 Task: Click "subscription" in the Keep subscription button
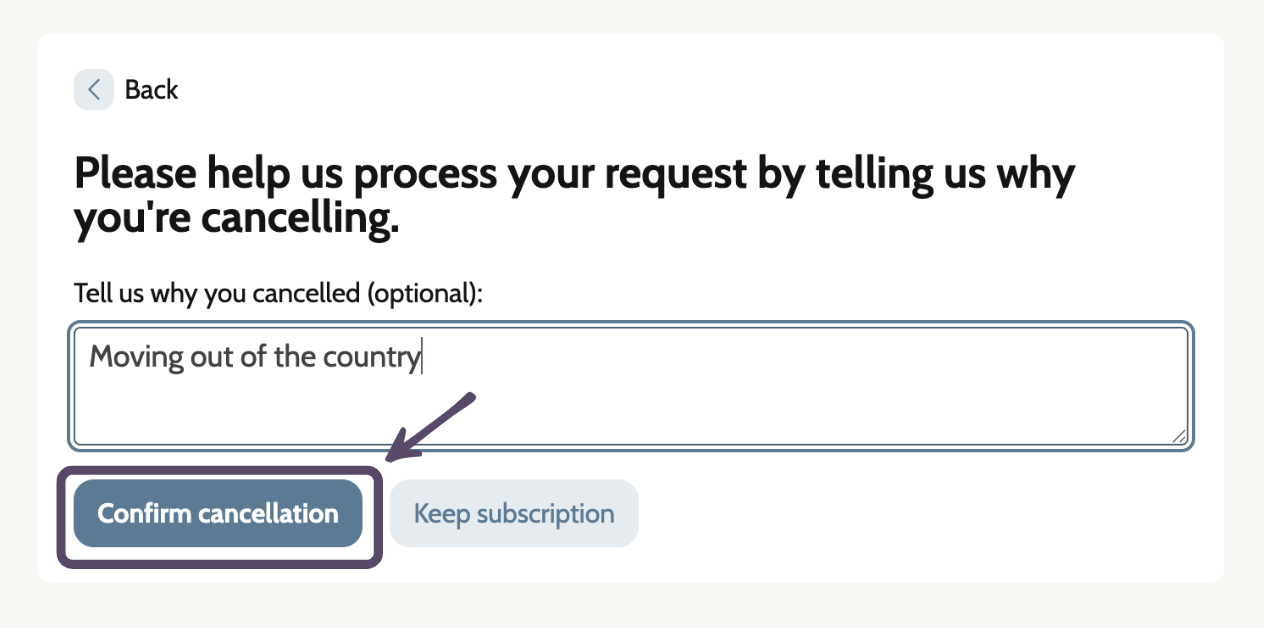pos(545,514)
